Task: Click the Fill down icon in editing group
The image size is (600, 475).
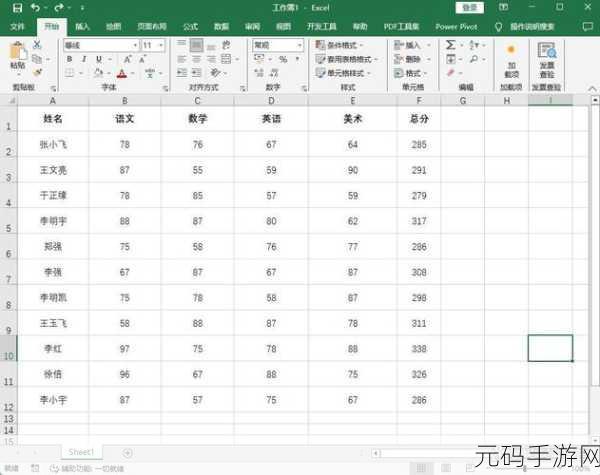Action: (x=450, y=59)
